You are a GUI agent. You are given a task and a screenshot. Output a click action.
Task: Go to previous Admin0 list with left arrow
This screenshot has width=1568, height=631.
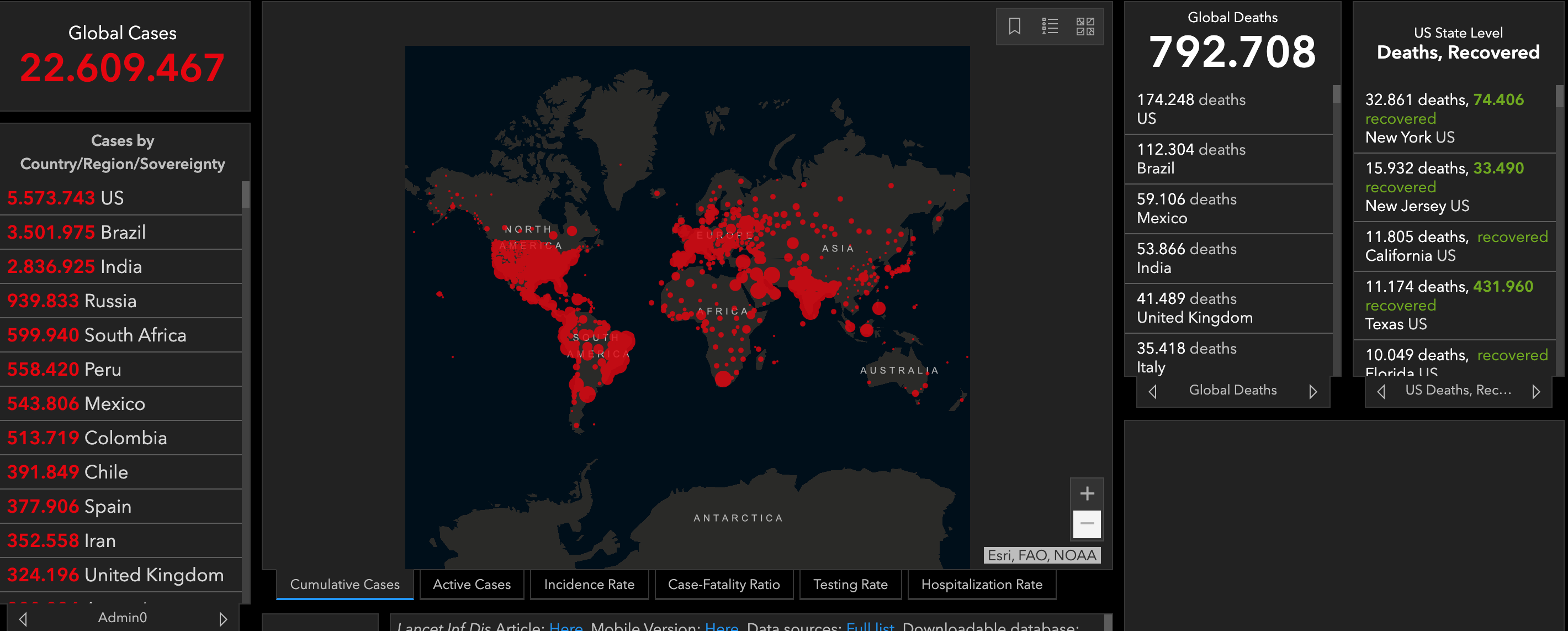23,619
